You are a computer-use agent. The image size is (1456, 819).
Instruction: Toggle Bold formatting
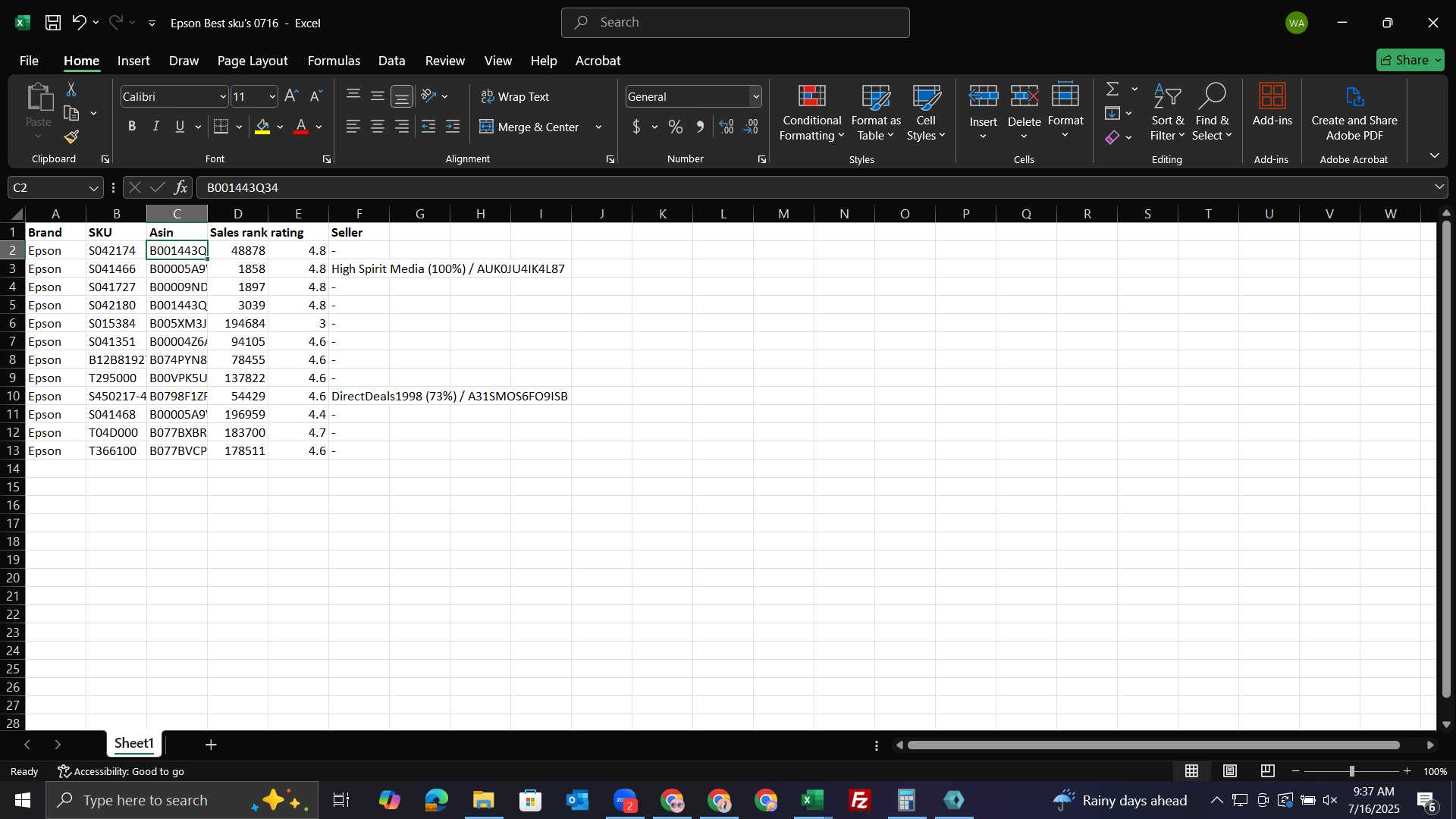click(132, 127)
